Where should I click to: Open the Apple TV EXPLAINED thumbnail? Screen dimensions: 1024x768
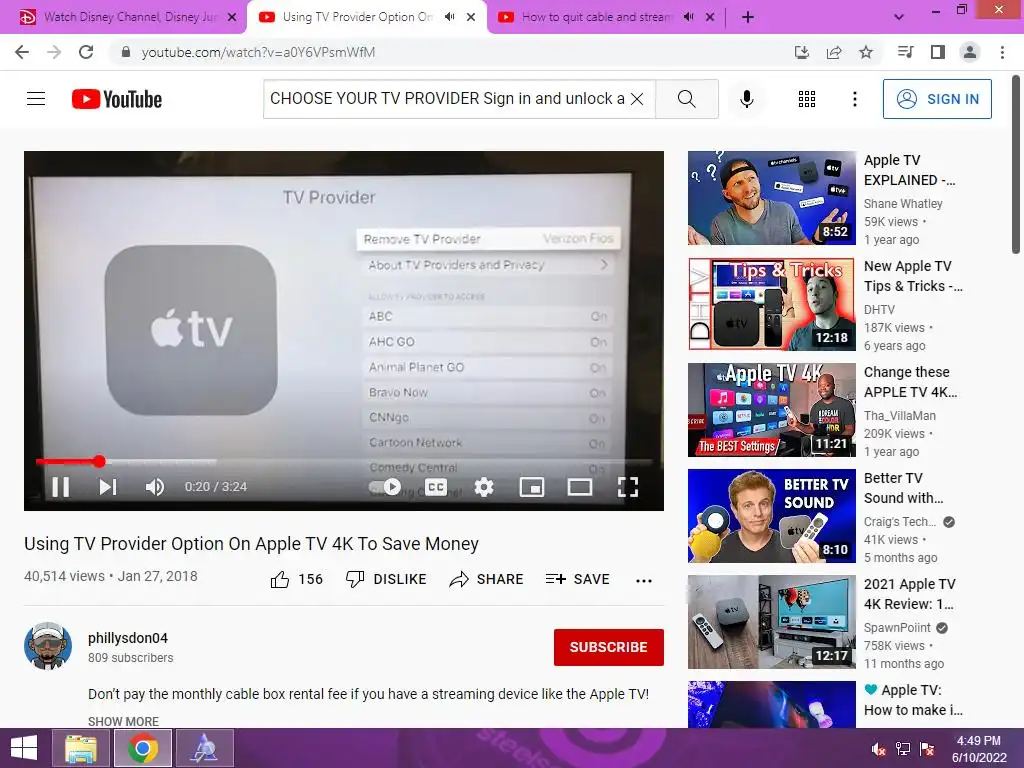(772, 198)
